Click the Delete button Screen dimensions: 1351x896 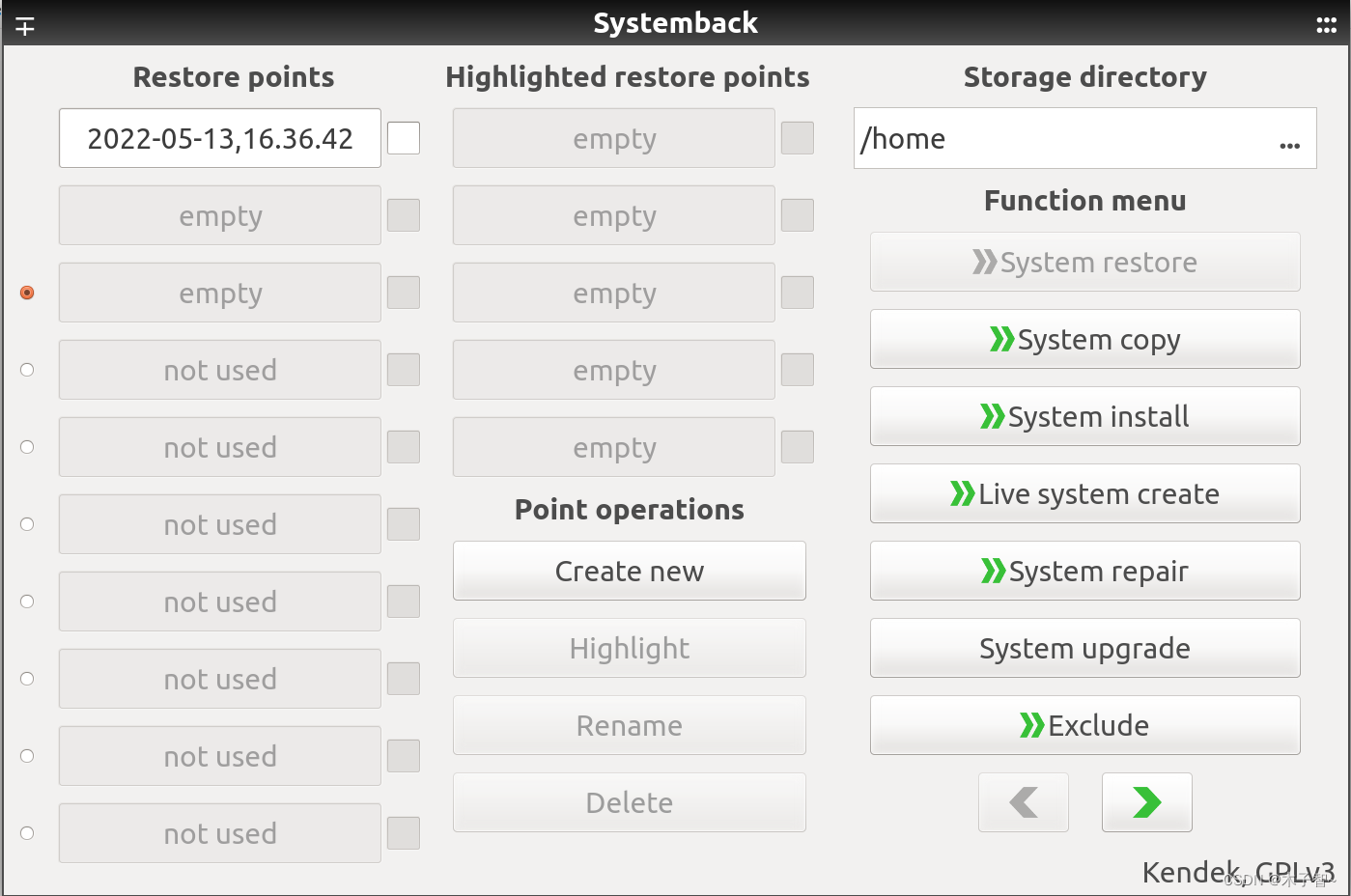tap(630, 802)
